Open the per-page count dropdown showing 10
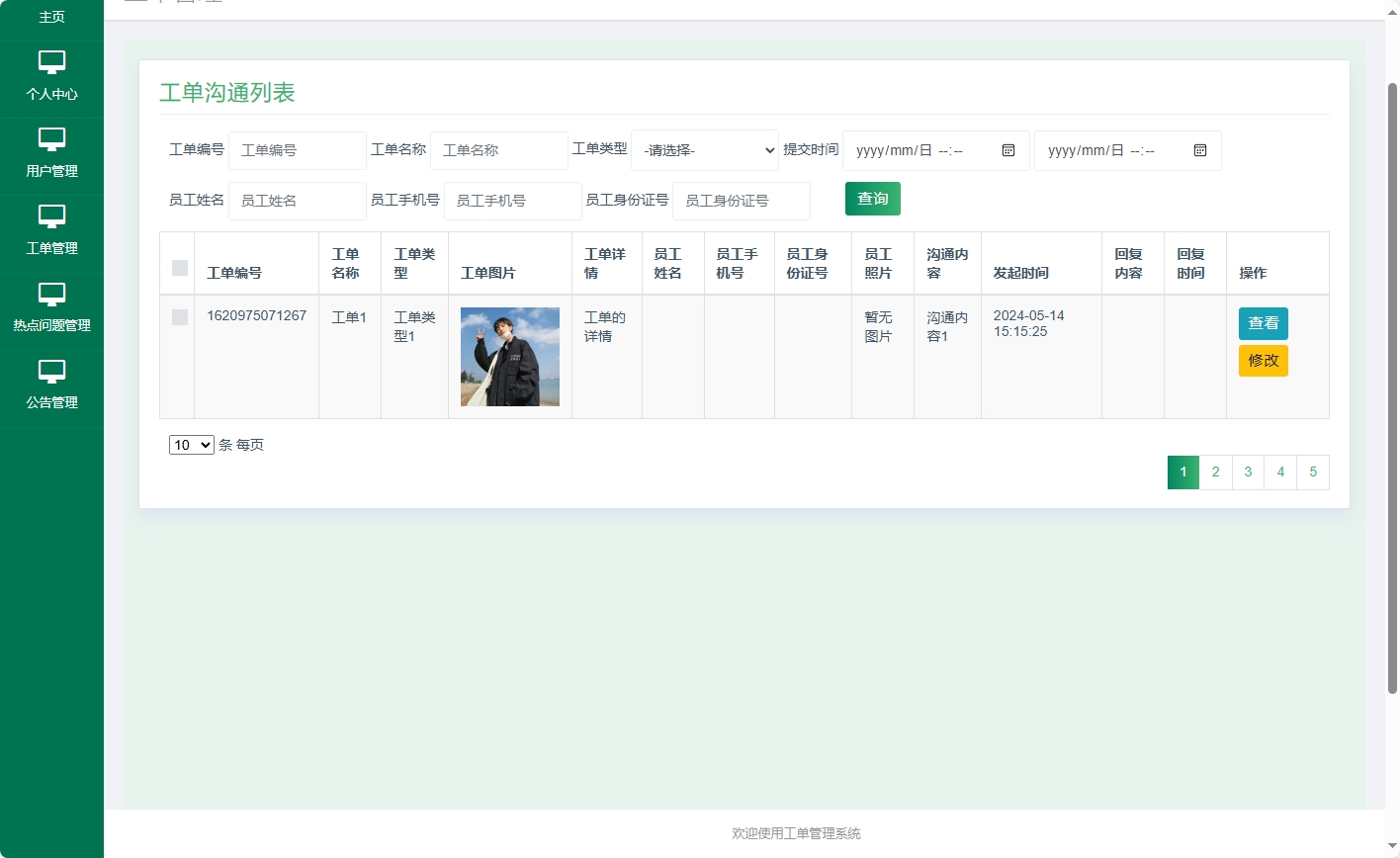Screen dimensions: 1400x858 pos(190,445)
